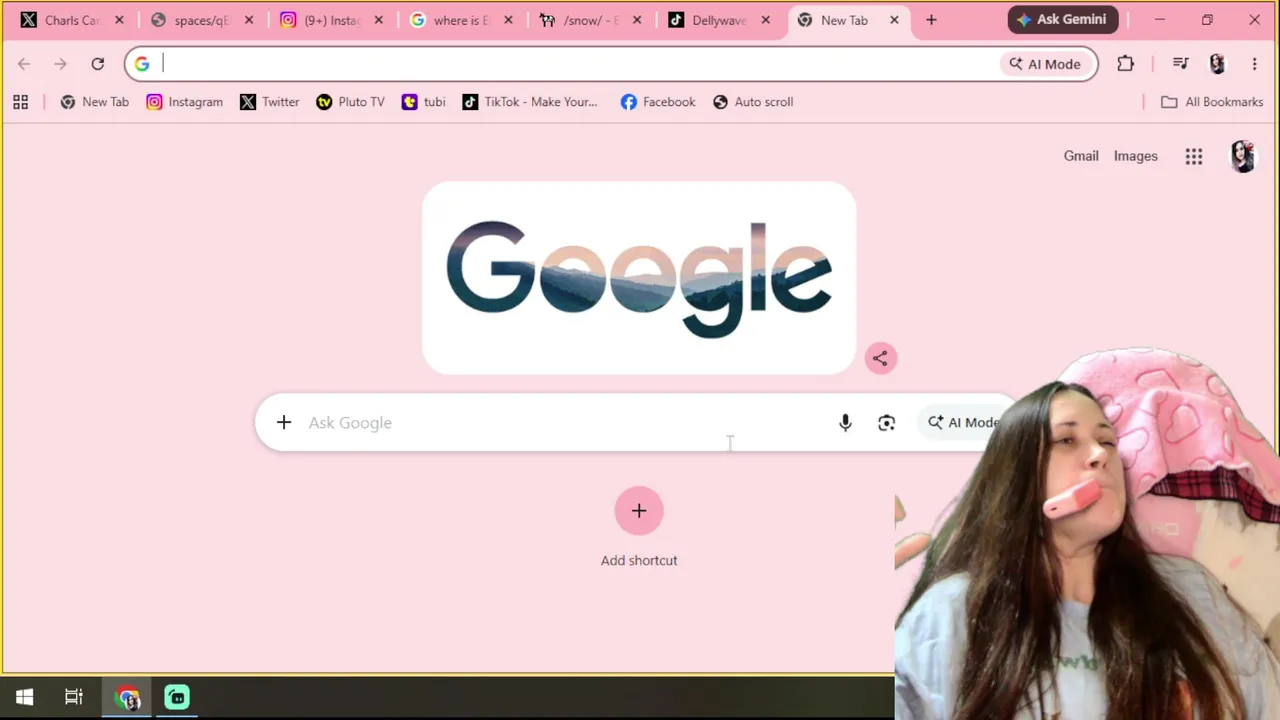Open the Google account avatar on page
This screenshot has height=720, width=1280.
[1243, 156]
